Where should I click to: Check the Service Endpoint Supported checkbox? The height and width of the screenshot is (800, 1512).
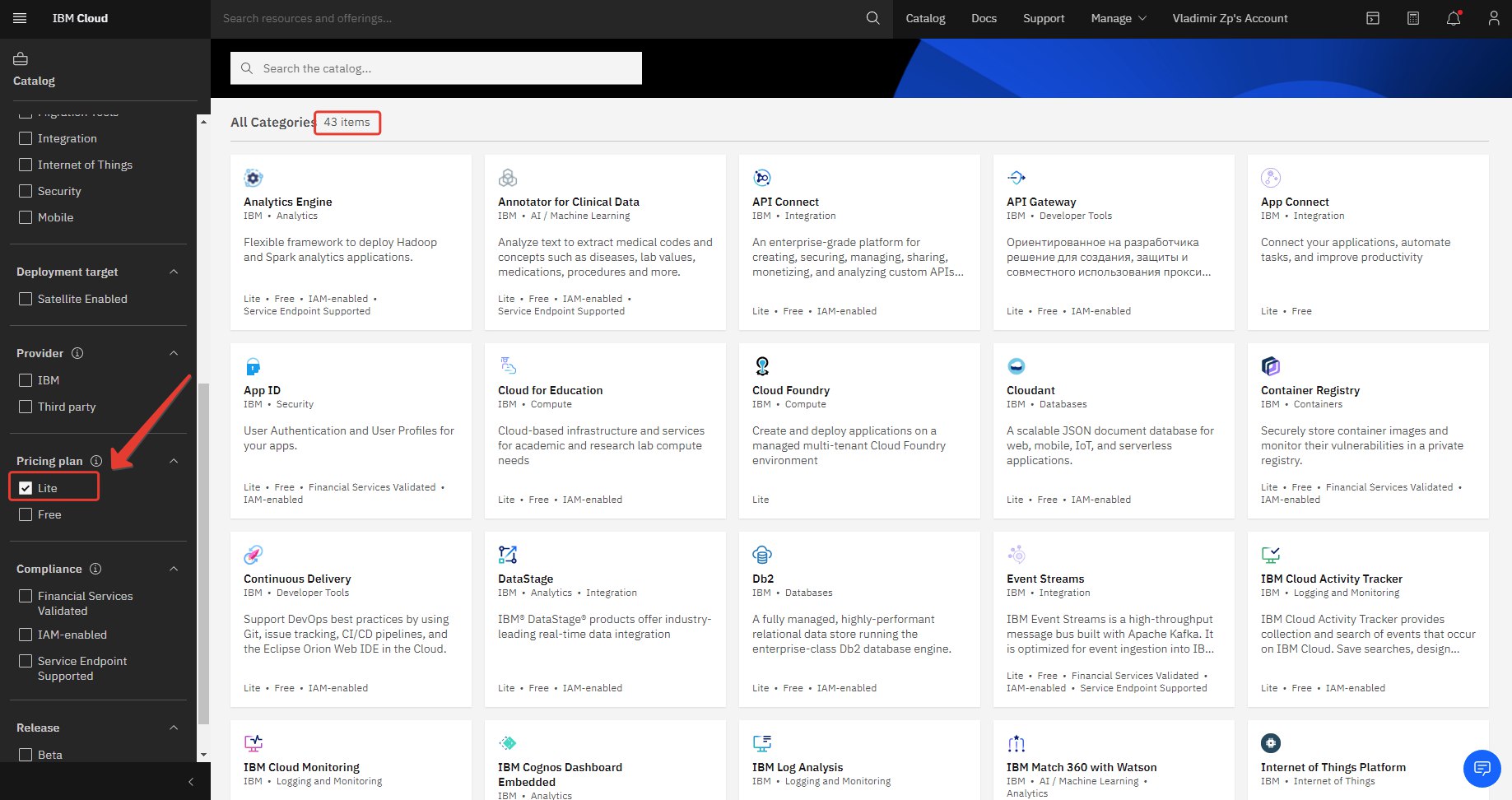26,661
